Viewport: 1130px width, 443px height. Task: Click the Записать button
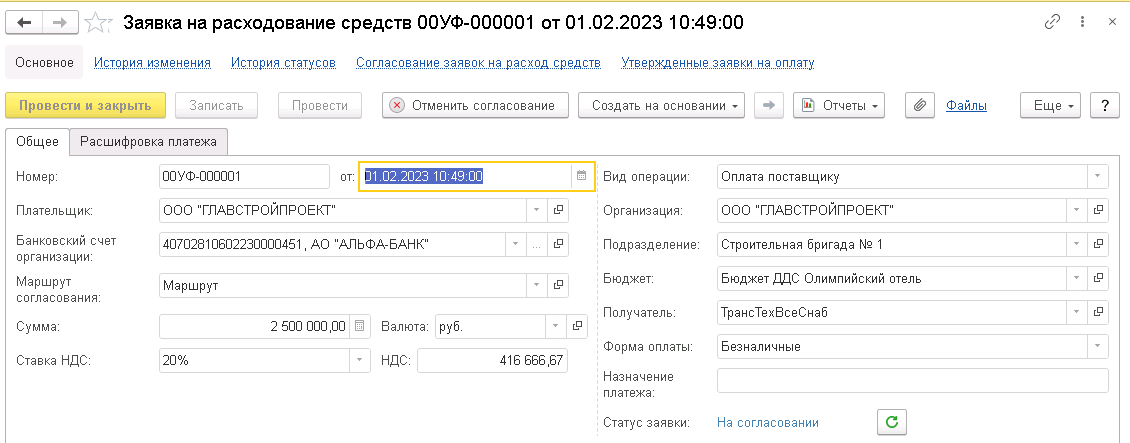click(216, 105)
